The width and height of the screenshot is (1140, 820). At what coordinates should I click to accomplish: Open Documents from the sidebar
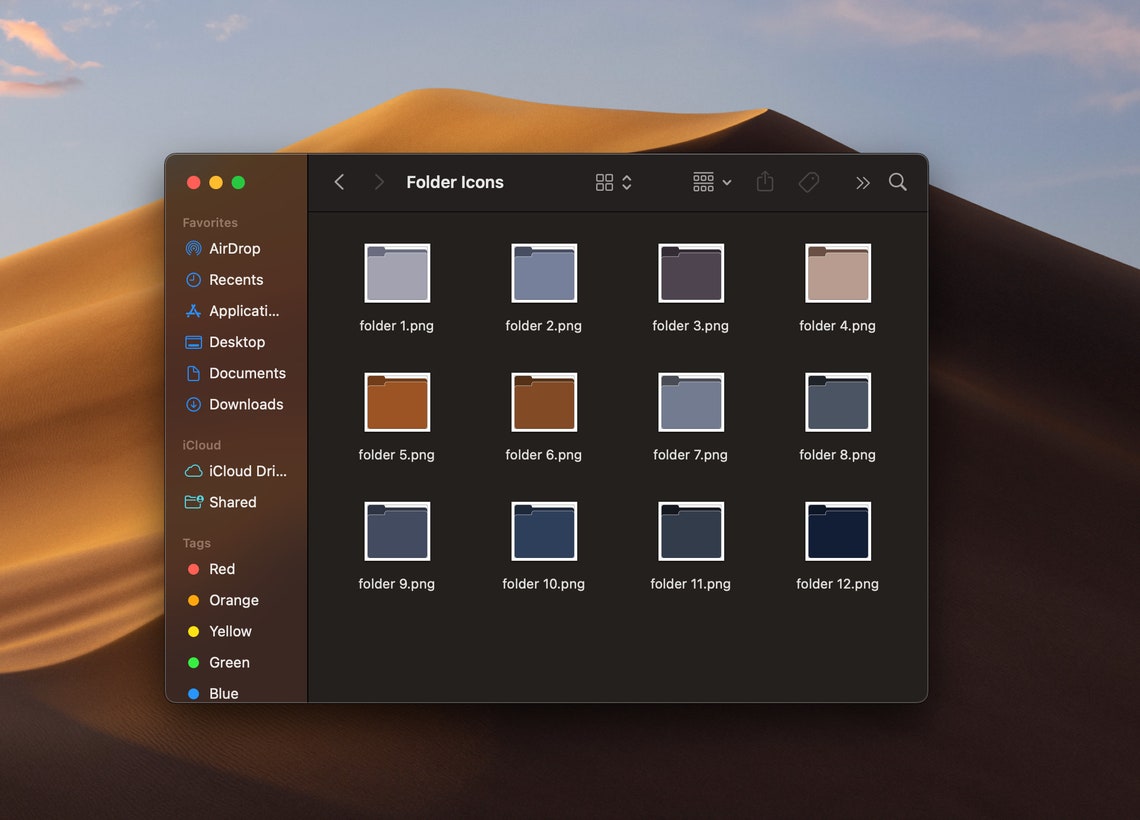click(x=245, y=373)
